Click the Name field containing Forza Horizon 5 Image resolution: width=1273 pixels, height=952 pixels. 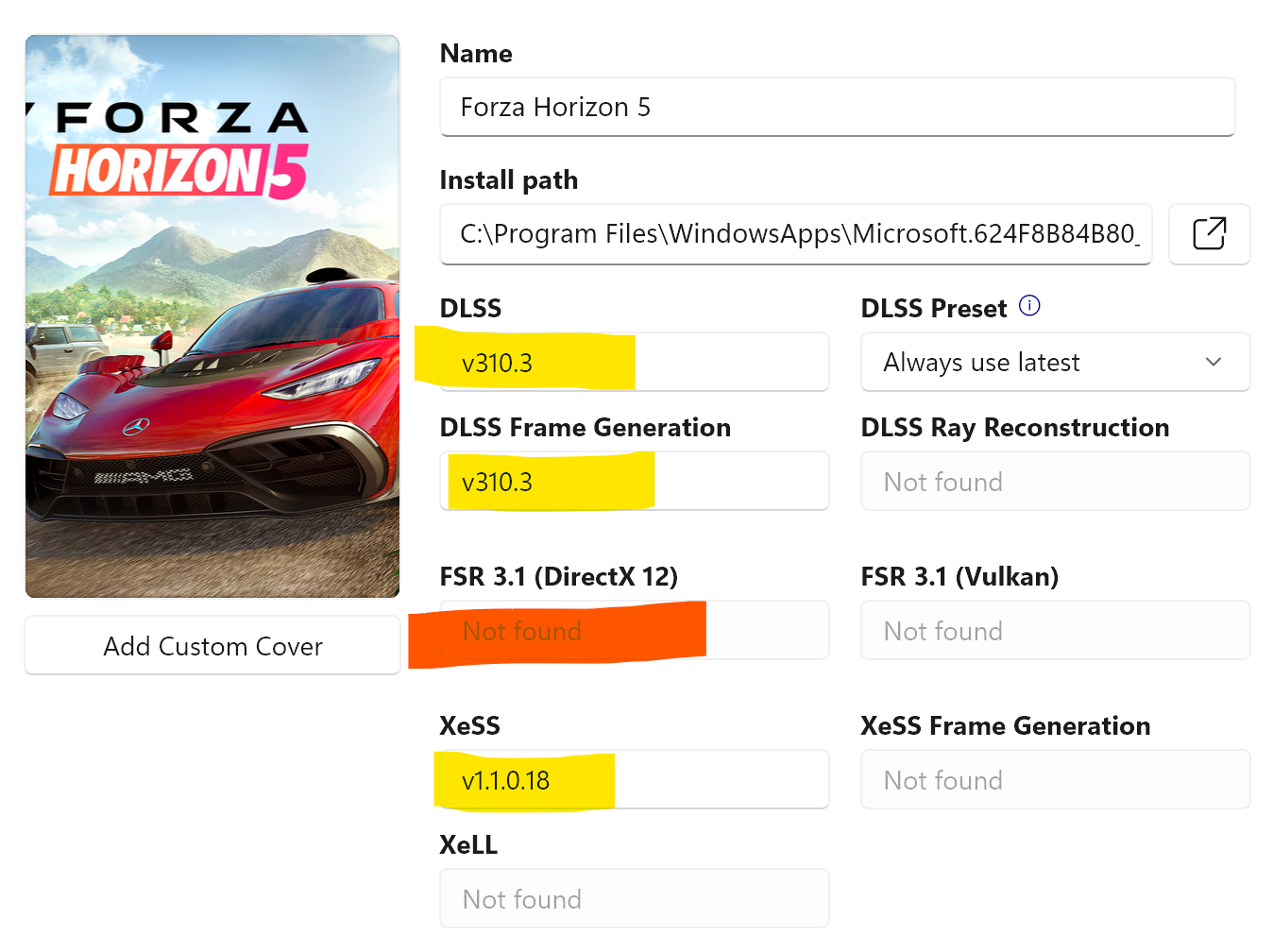point(837,107)
